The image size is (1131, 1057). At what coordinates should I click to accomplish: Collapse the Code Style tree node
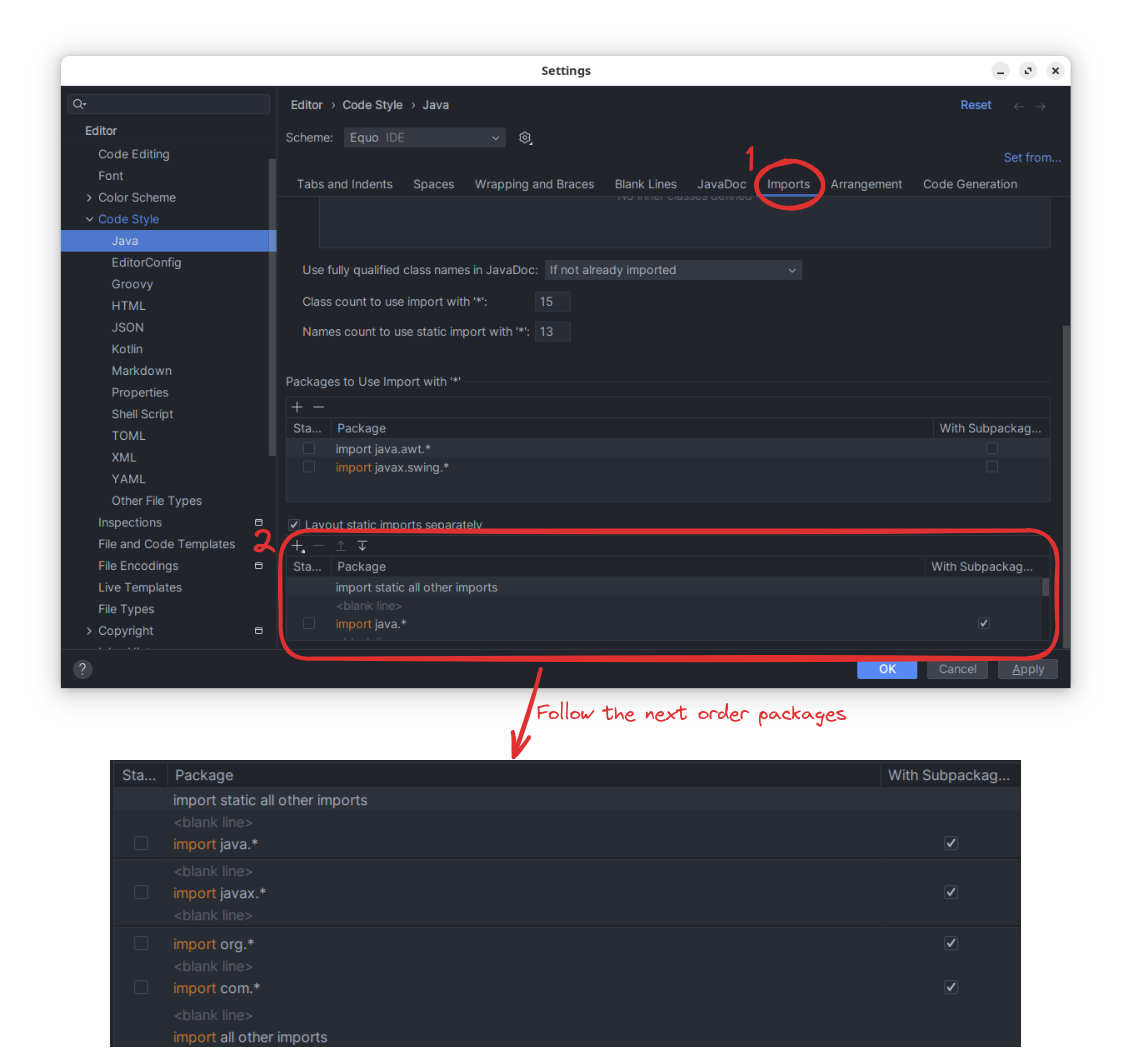click(x=89, y=219)
